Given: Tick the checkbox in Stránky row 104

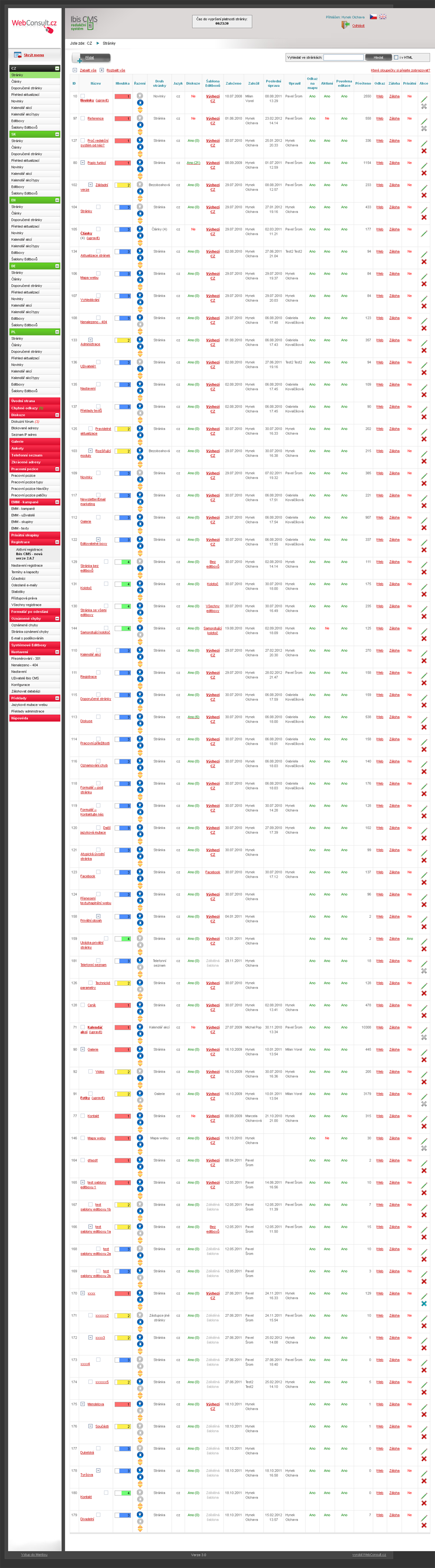Looking at the screenshot, I should 98,207.
